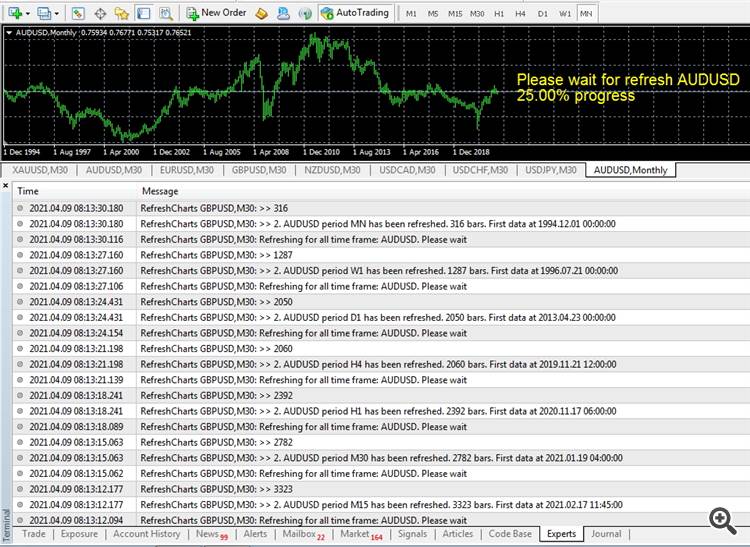Toggle the Terminal panel toolbar icon
Viewport: 750px width, 547px height.
pos(143,13)
